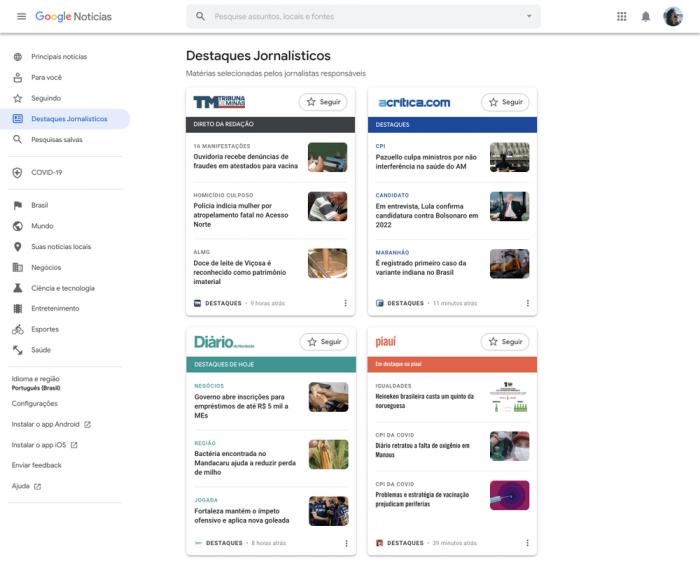Go to the Esportes section
700x568 pixels.
tap(45, 329)
